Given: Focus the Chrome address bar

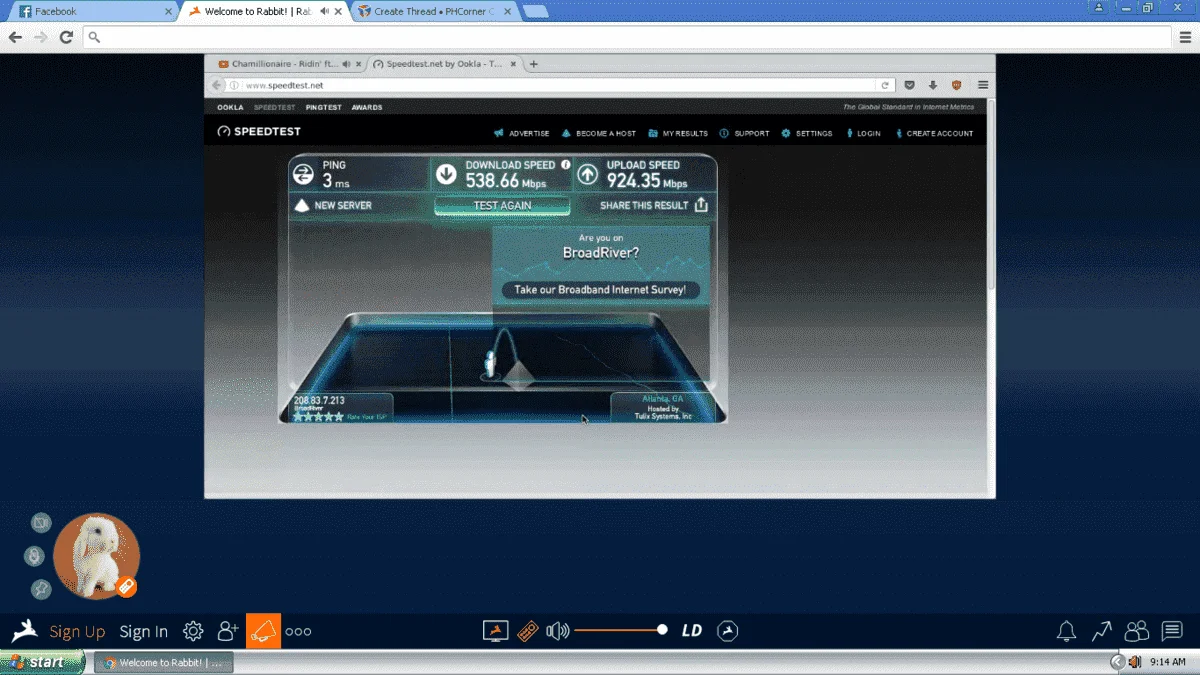Looking at the screenshot, I should coord(625,37).
